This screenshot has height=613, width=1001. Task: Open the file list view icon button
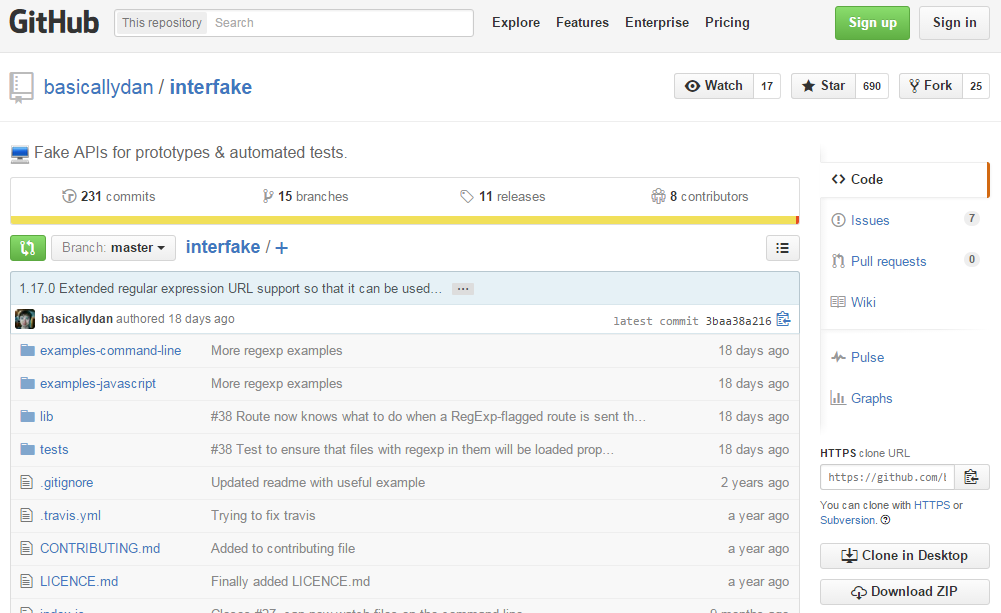(x=783, y=248)
